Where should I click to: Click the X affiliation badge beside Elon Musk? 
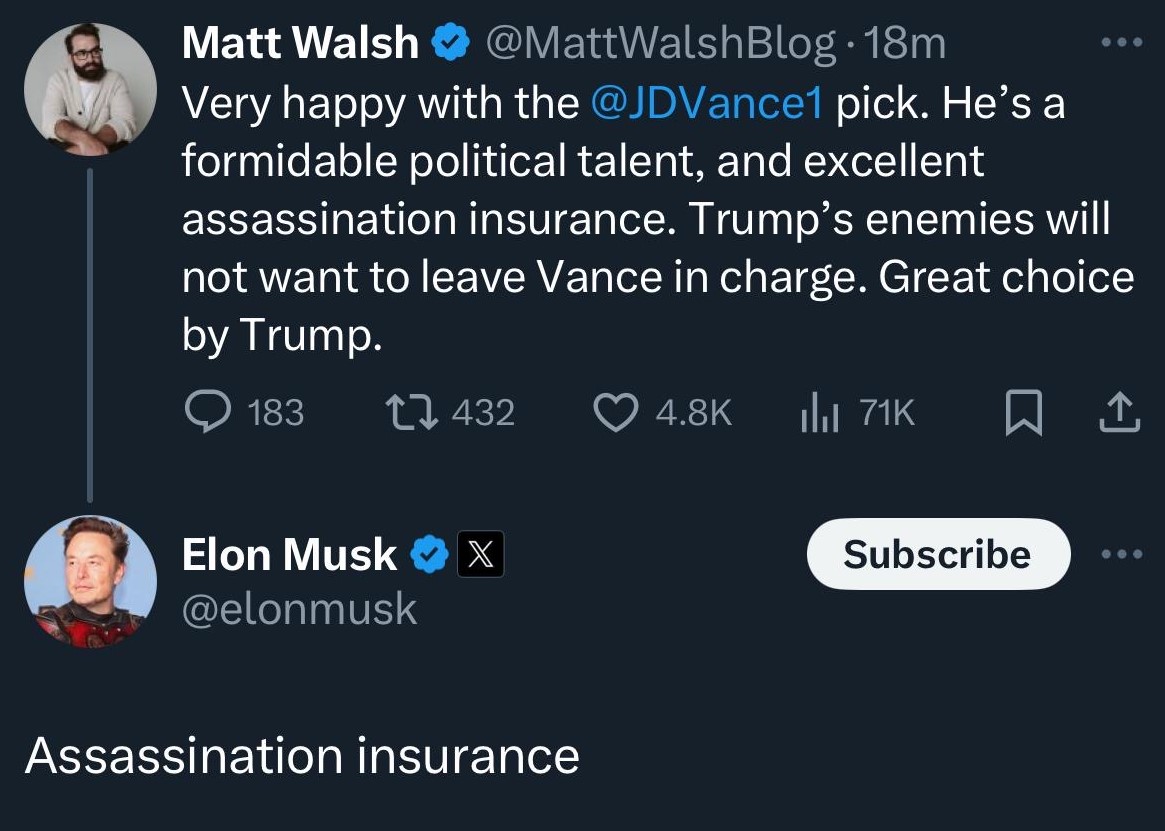(481, 555)
